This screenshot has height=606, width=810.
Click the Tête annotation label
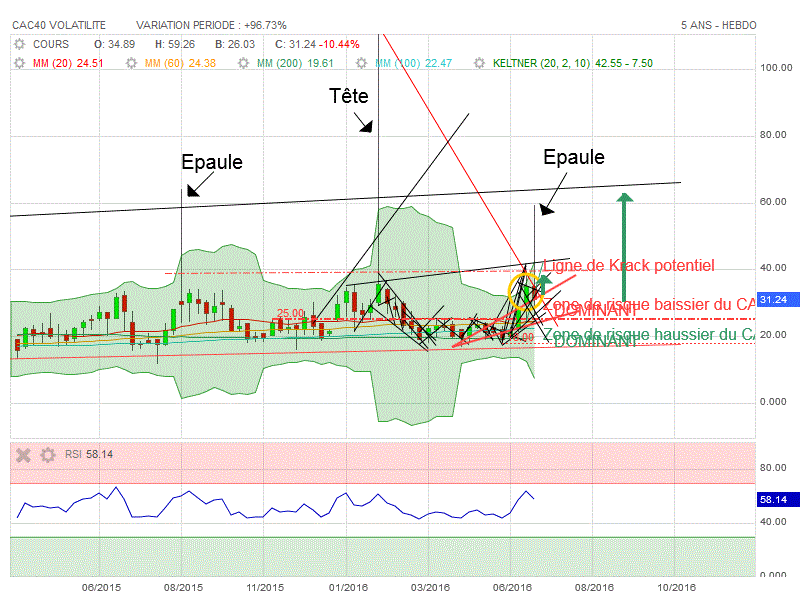click(x=349, y=96)
